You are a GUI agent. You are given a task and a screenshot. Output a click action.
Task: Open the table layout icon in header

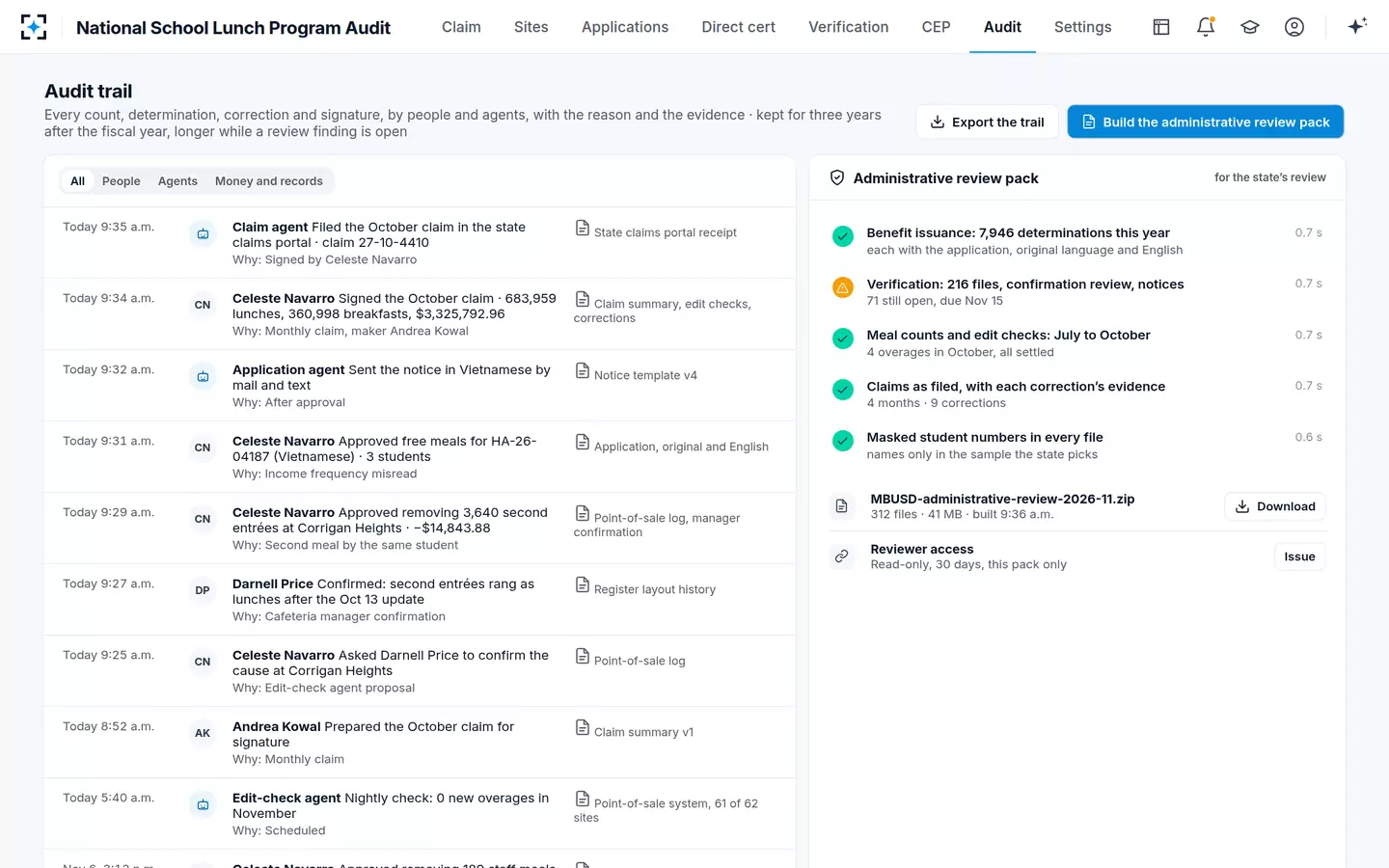[x=1161, y=27]
